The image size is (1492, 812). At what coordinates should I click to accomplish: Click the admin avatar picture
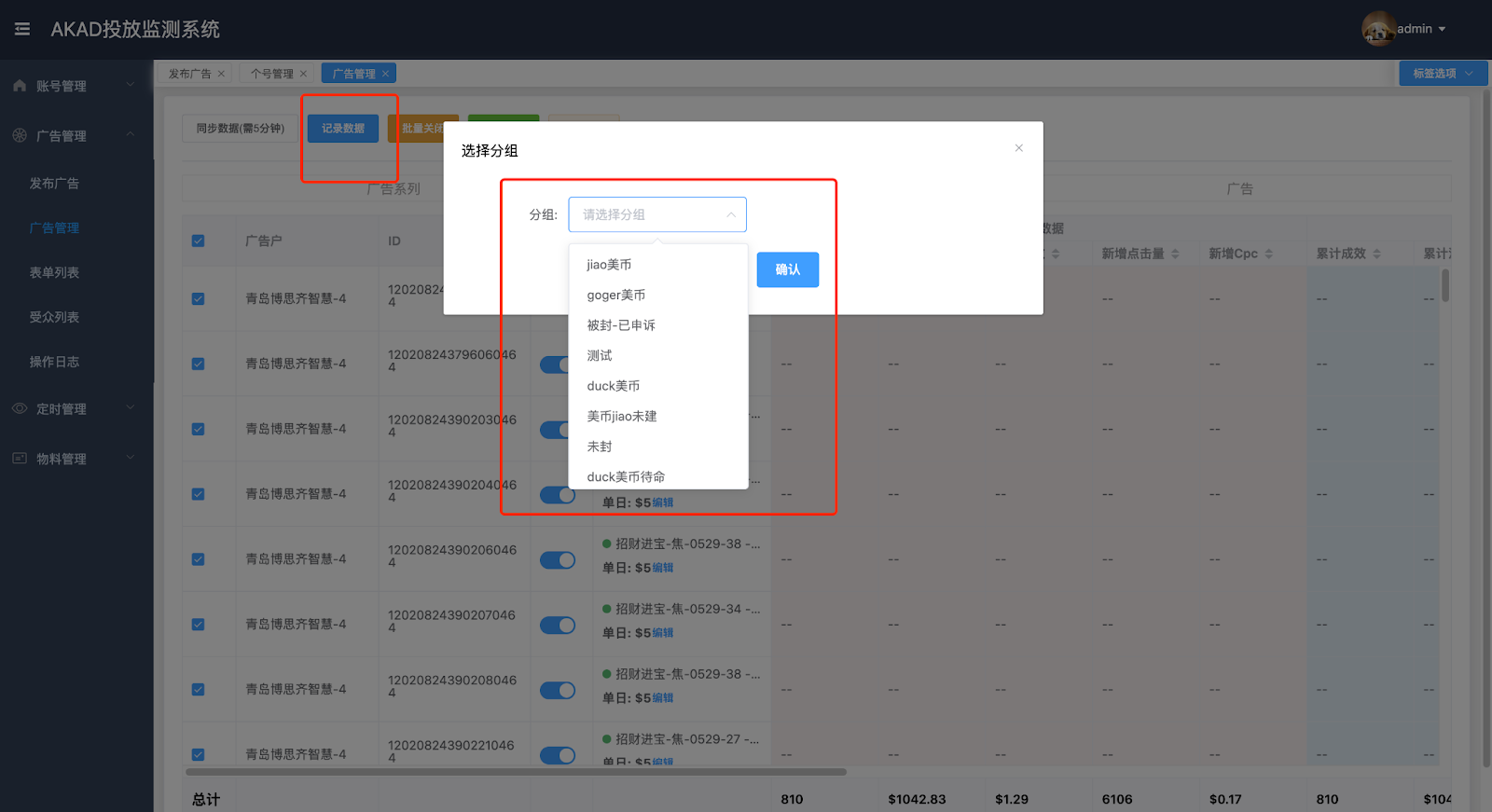coord(1378,29)
